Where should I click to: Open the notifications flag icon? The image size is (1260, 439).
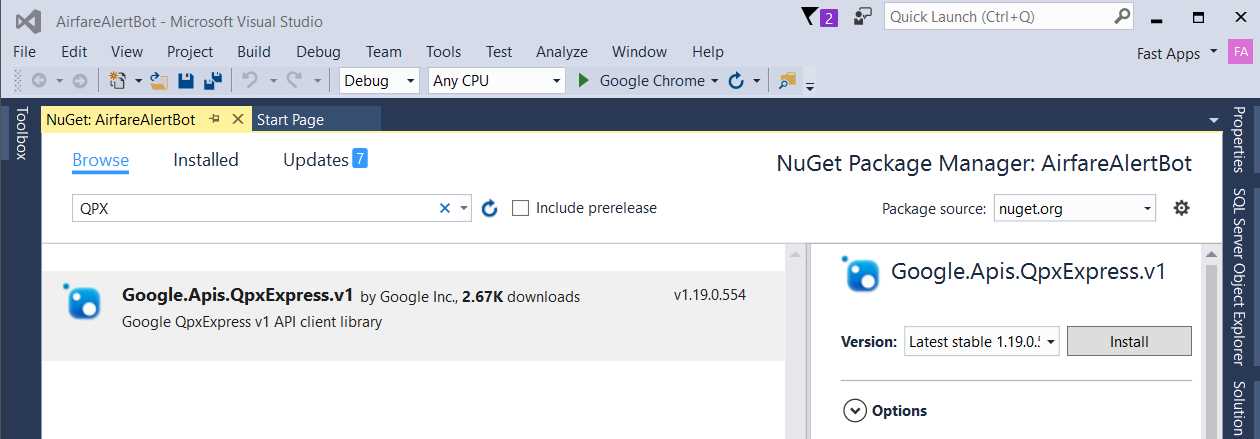pos(809,17)
